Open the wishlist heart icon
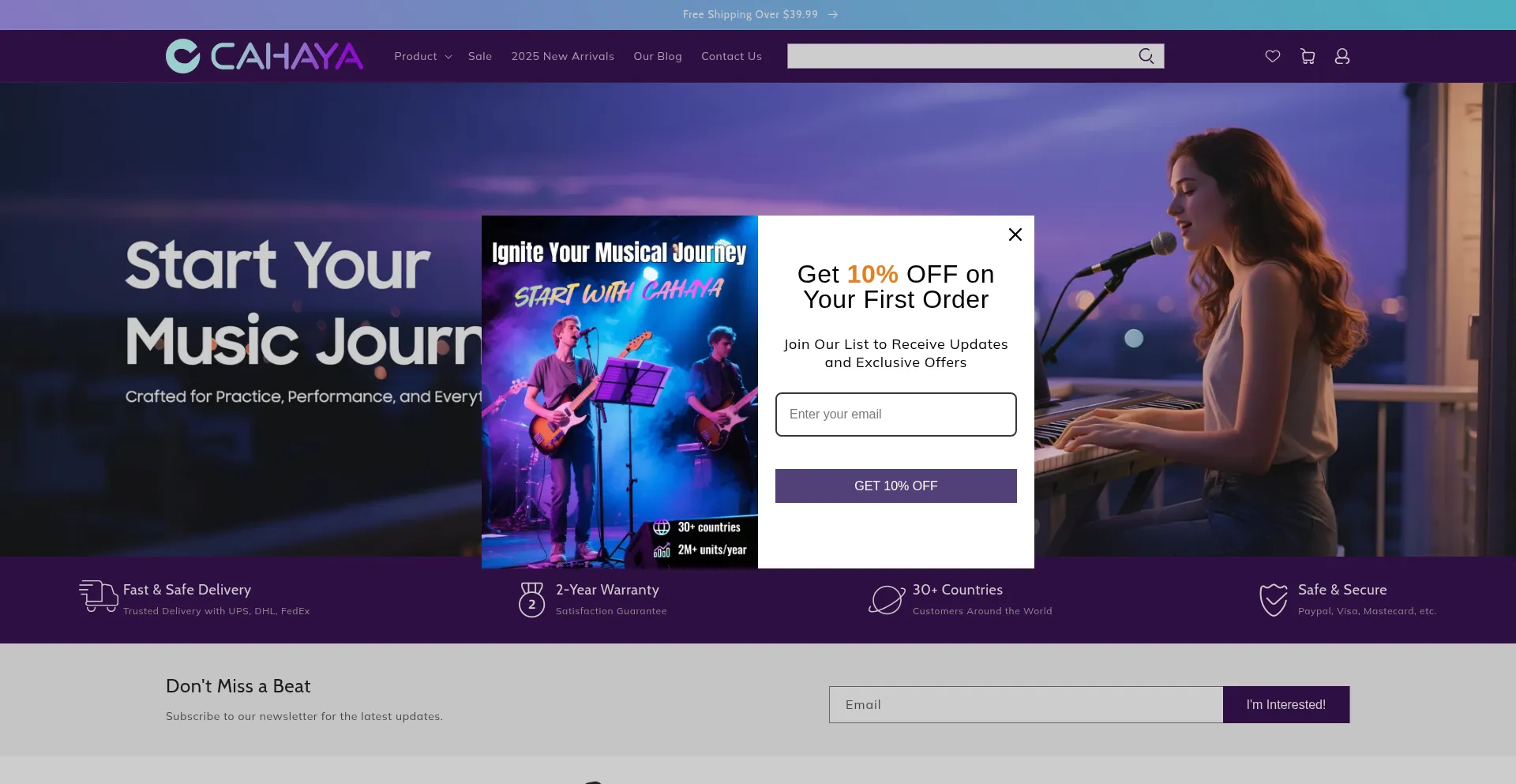1516x784 pixels. coord(1272,56)
